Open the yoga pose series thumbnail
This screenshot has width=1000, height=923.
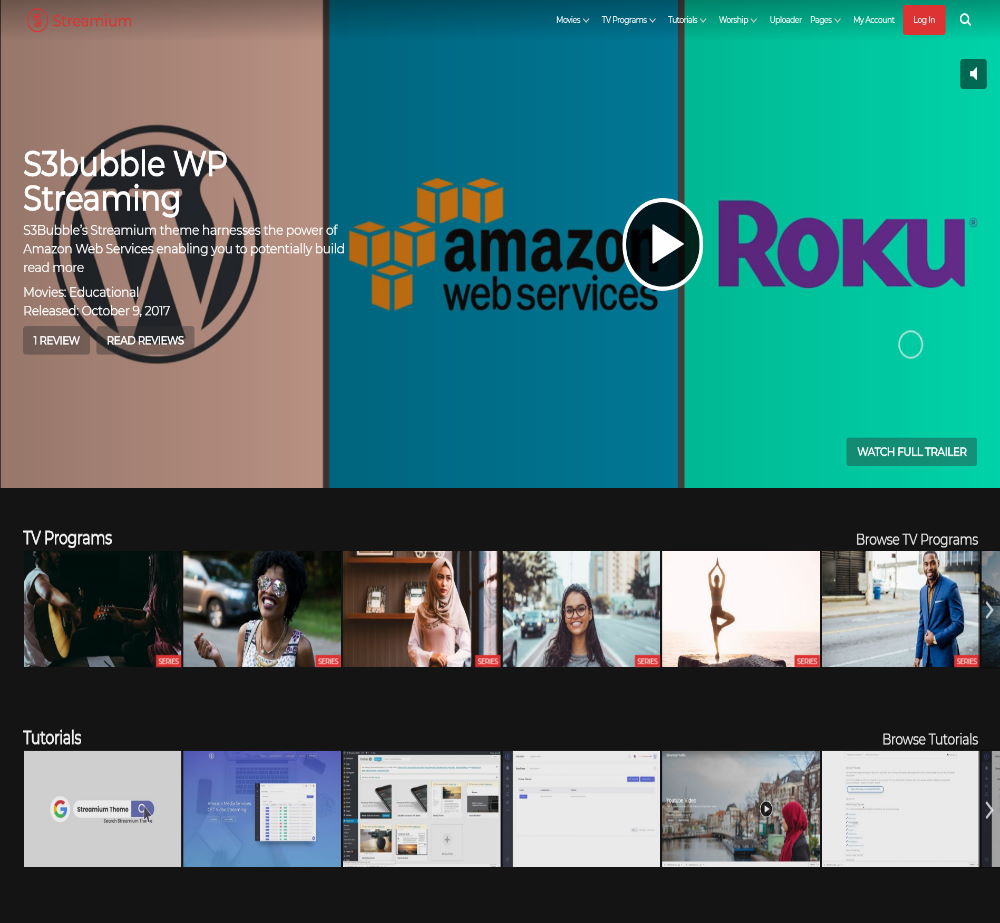[x=740, y=609]
